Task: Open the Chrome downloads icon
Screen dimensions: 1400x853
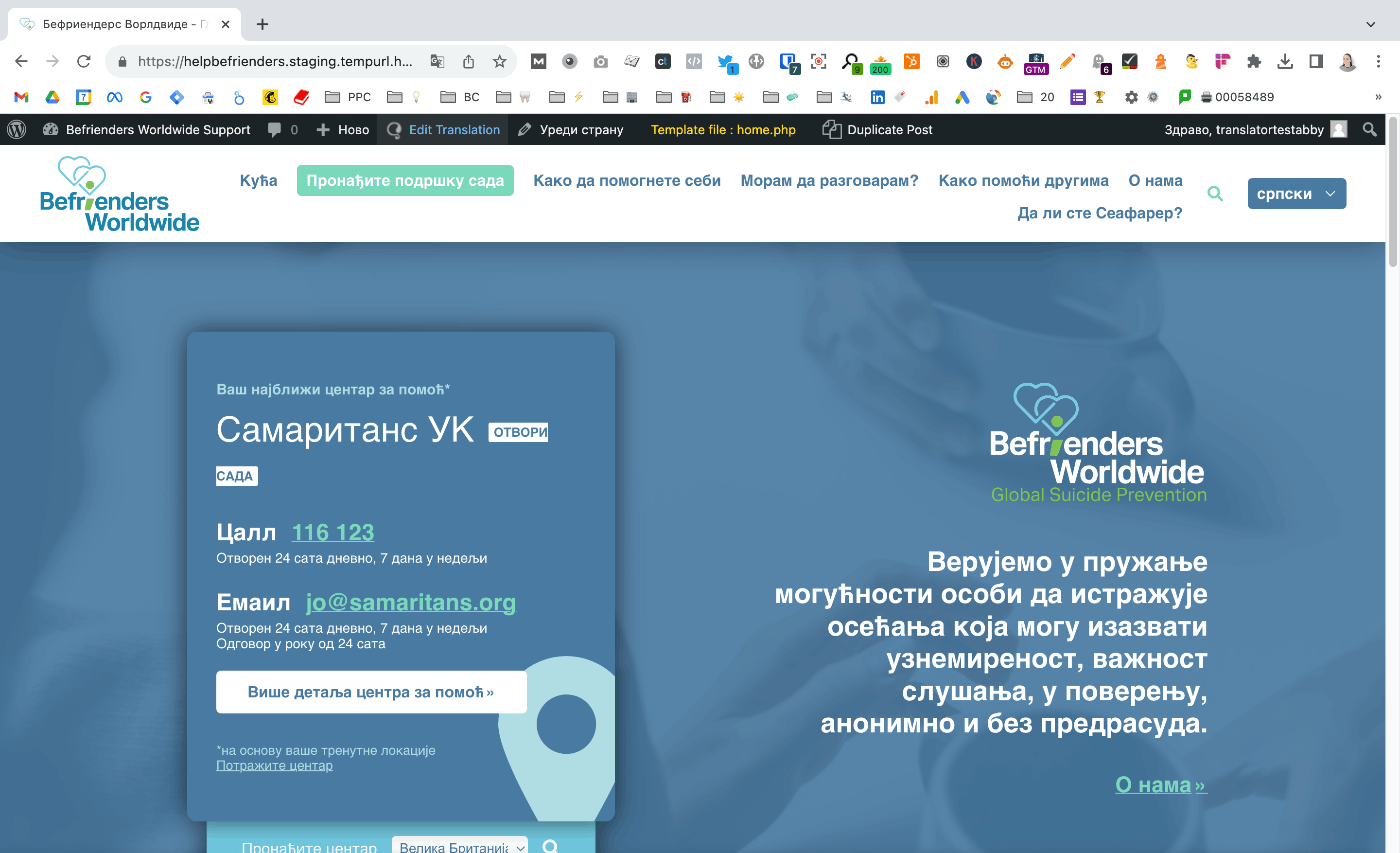Action: pyautogui.click(x=1285, y=61)
